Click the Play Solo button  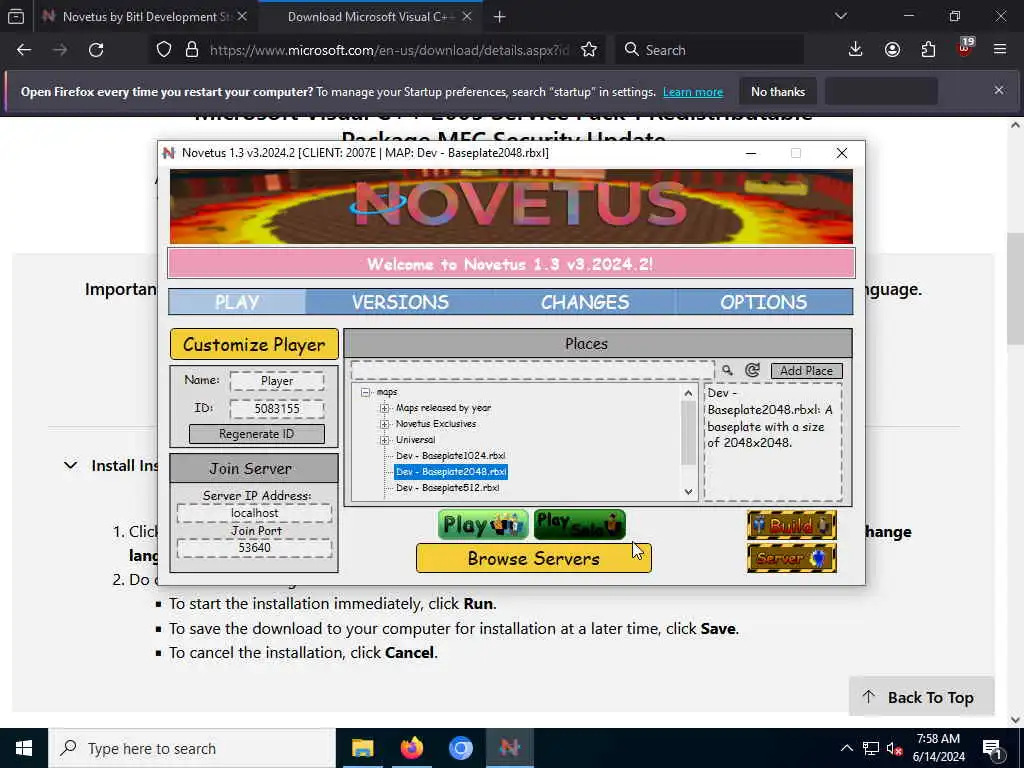[x=579, y=525]
